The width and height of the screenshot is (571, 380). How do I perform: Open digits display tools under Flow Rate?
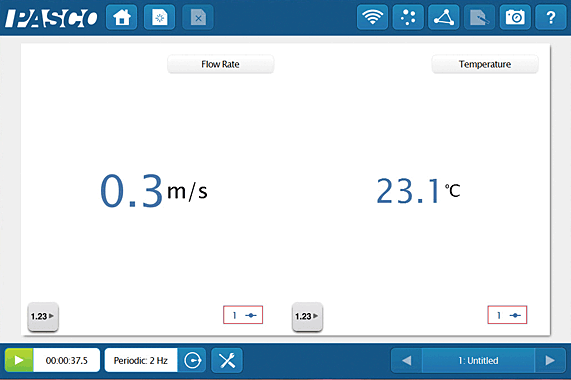pos(43,316)
